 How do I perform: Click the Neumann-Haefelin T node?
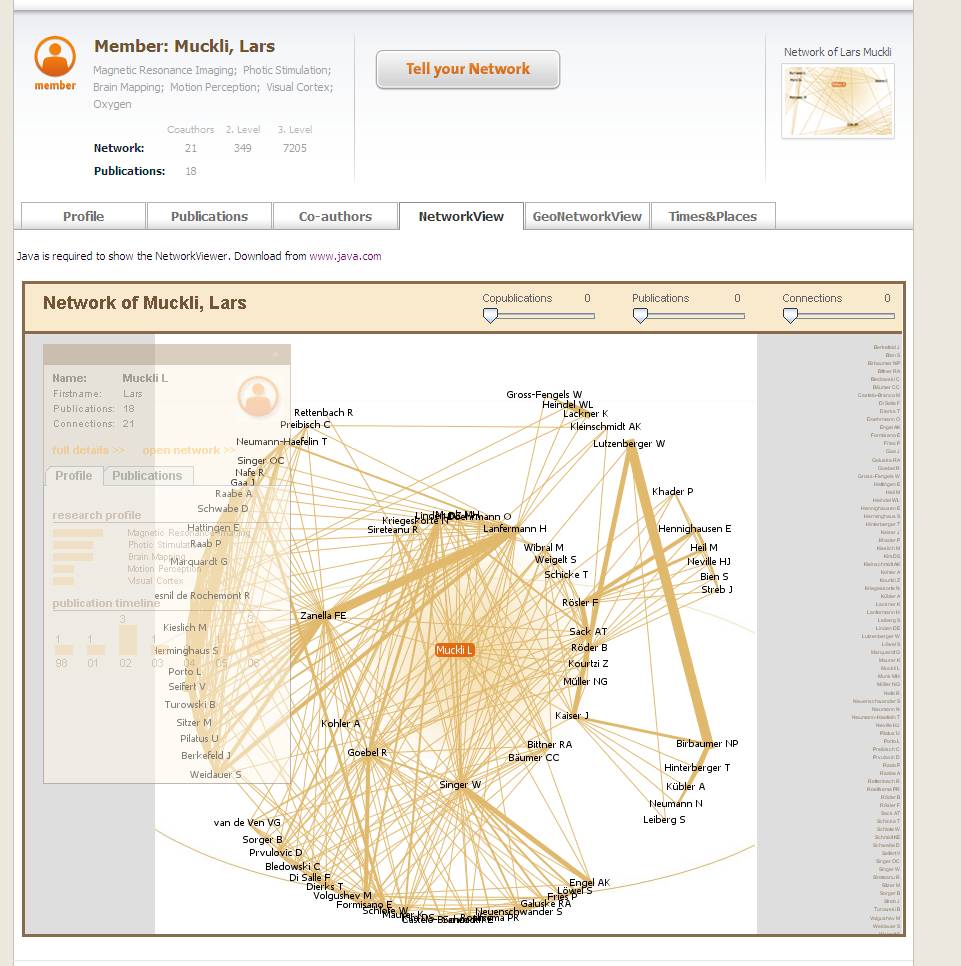pyautogui.click(x=282, y=442)
